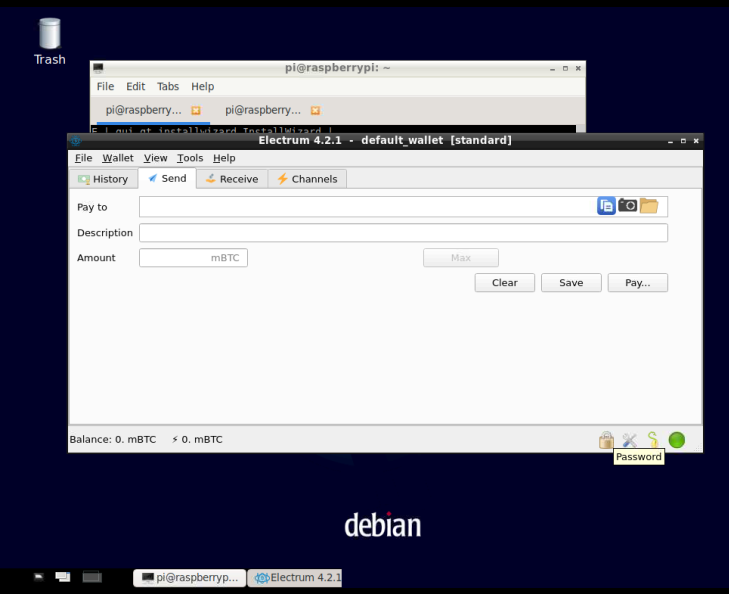Open preferences via the tools icon in status bar
The height and width of the screenshot is (594, 729).
click(629, 440)
